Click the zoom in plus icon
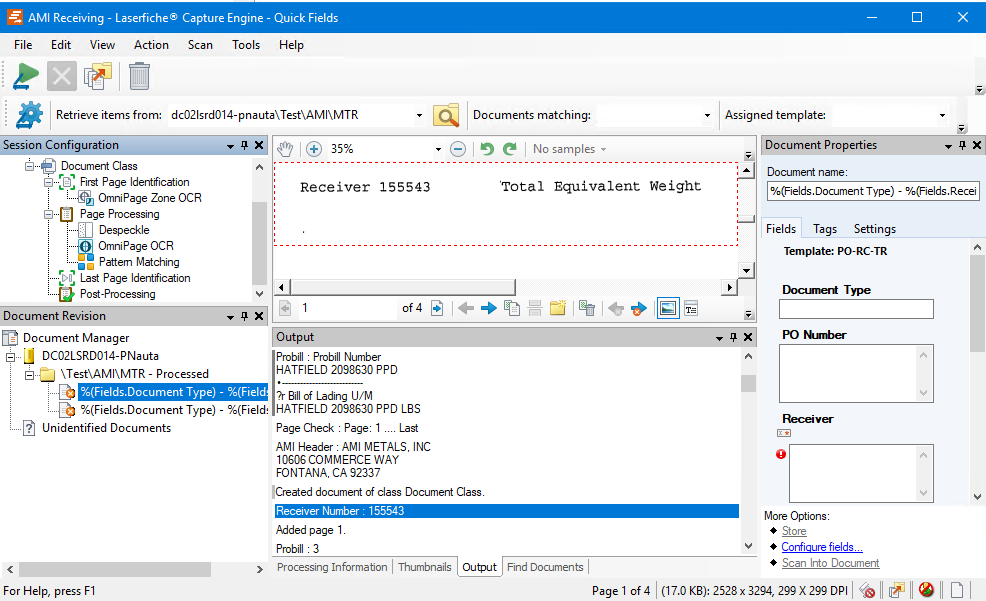986x601 pixels. point(313,149)
